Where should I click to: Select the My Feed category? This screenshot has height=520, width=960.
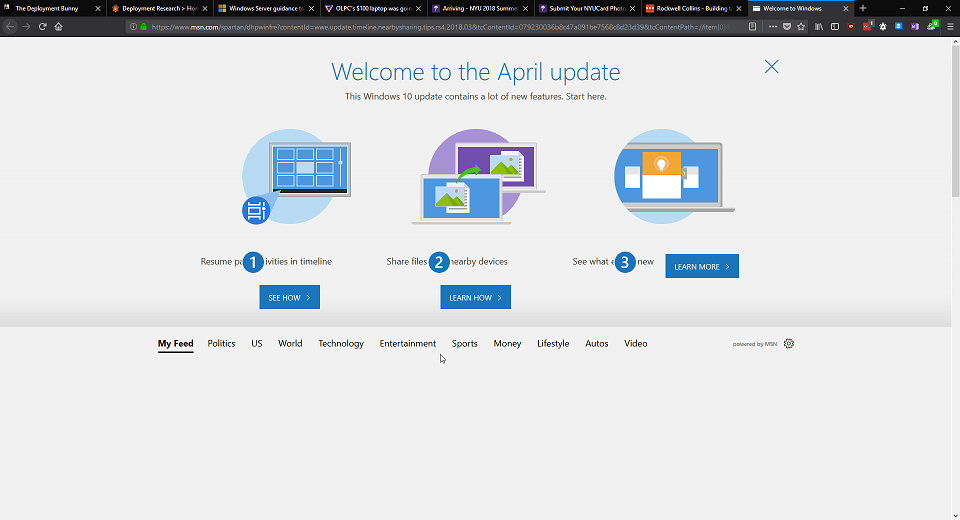point(175,344)
